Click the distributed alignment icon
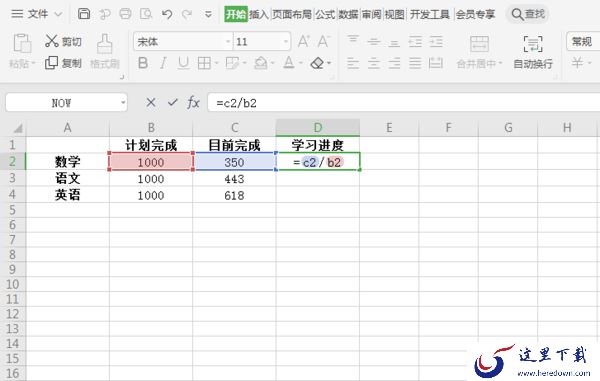600x381 pixels. 436,63
